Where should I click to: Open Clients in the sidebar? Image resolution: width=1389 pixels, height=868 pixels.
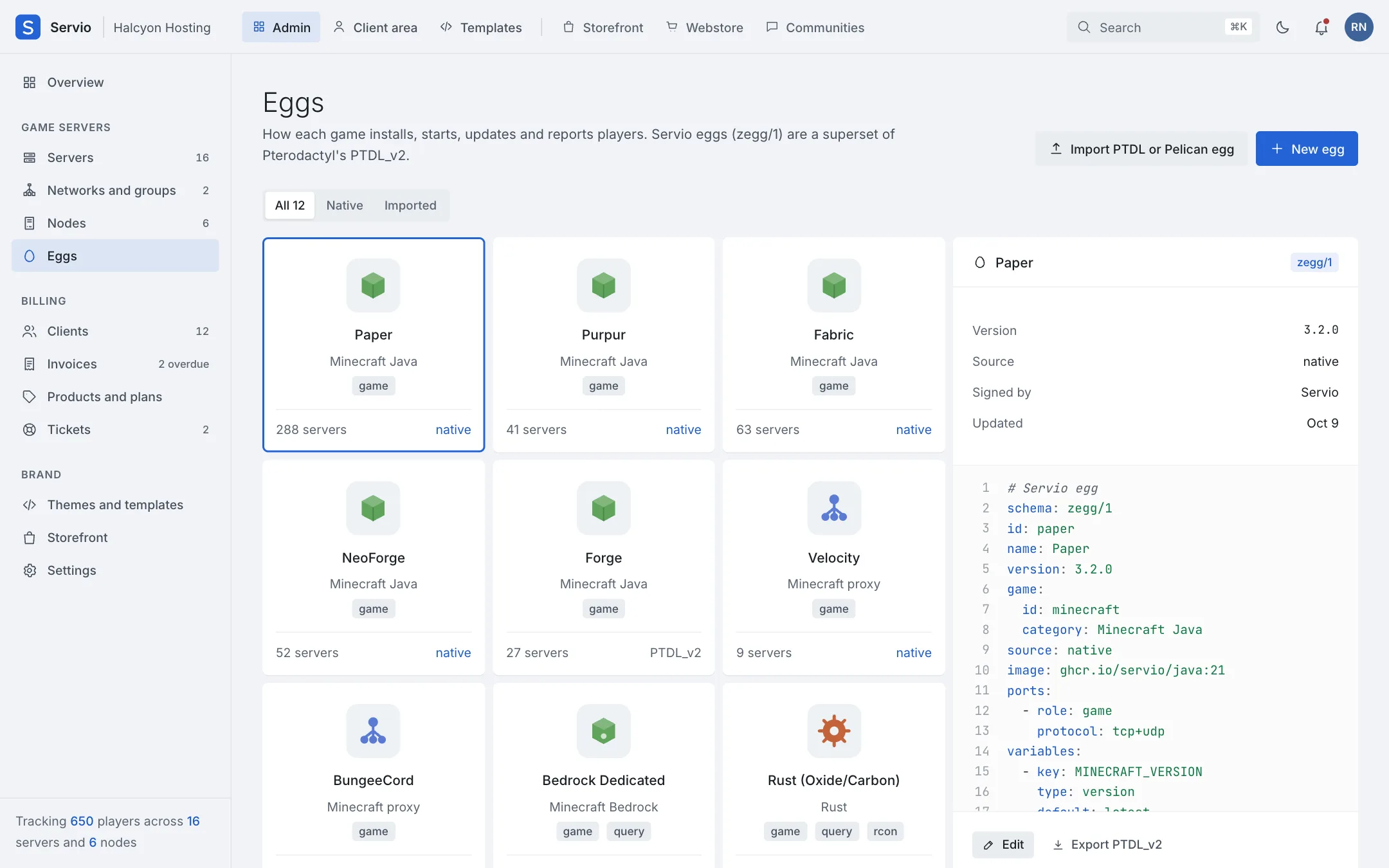point(115,331)
